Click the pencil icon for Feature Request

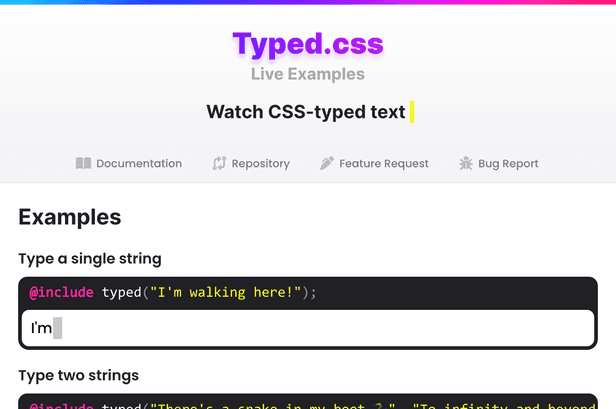(x=327, y=163)
